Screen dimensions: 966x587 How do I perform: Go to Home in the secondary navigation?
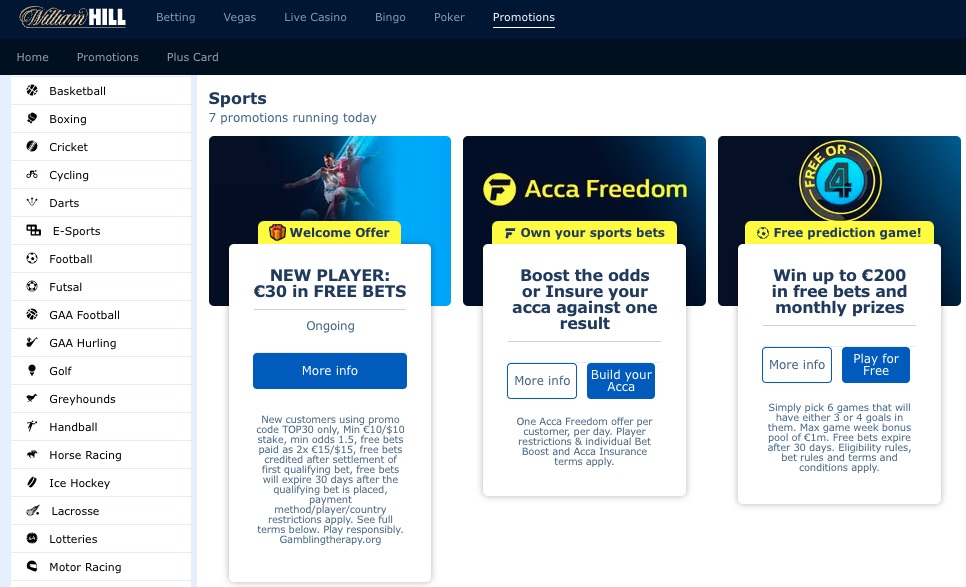pyautogui.click(x=33, y=57)
